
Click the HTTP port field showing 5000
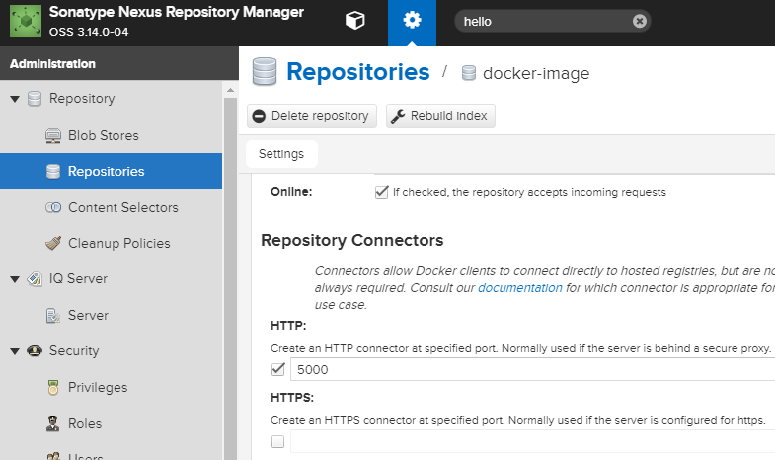point(532,370)
